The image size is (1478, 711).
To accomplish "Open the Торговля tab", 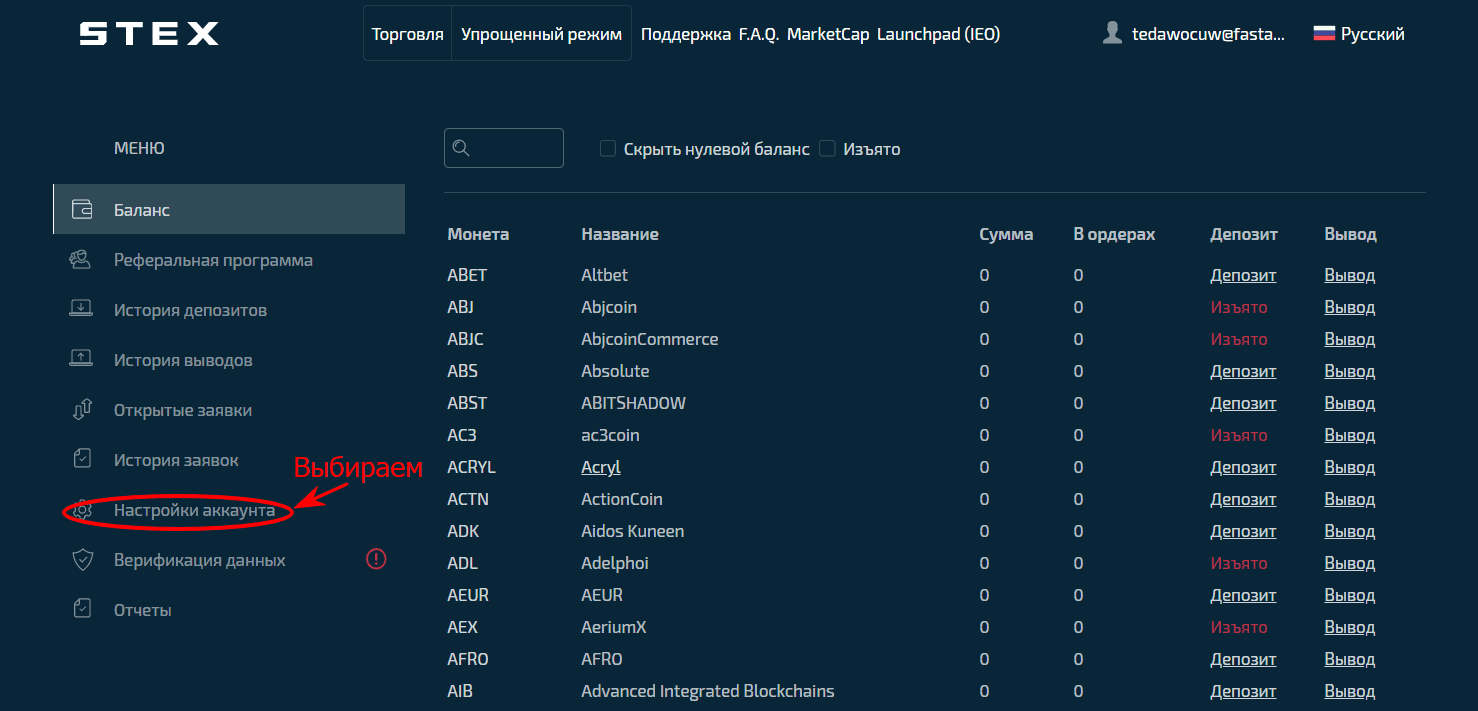I will [x=407, y=34].
